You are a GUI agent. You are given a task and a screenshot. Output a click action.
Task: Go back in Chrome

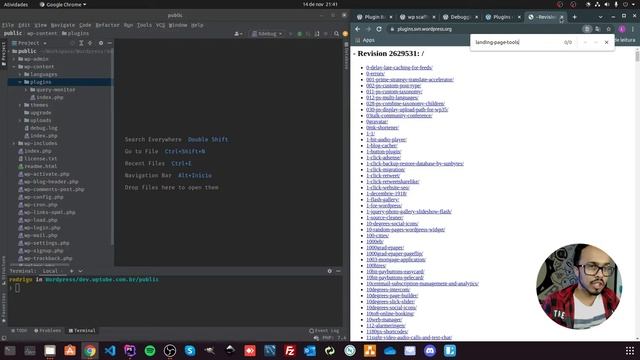coord(358,29)
